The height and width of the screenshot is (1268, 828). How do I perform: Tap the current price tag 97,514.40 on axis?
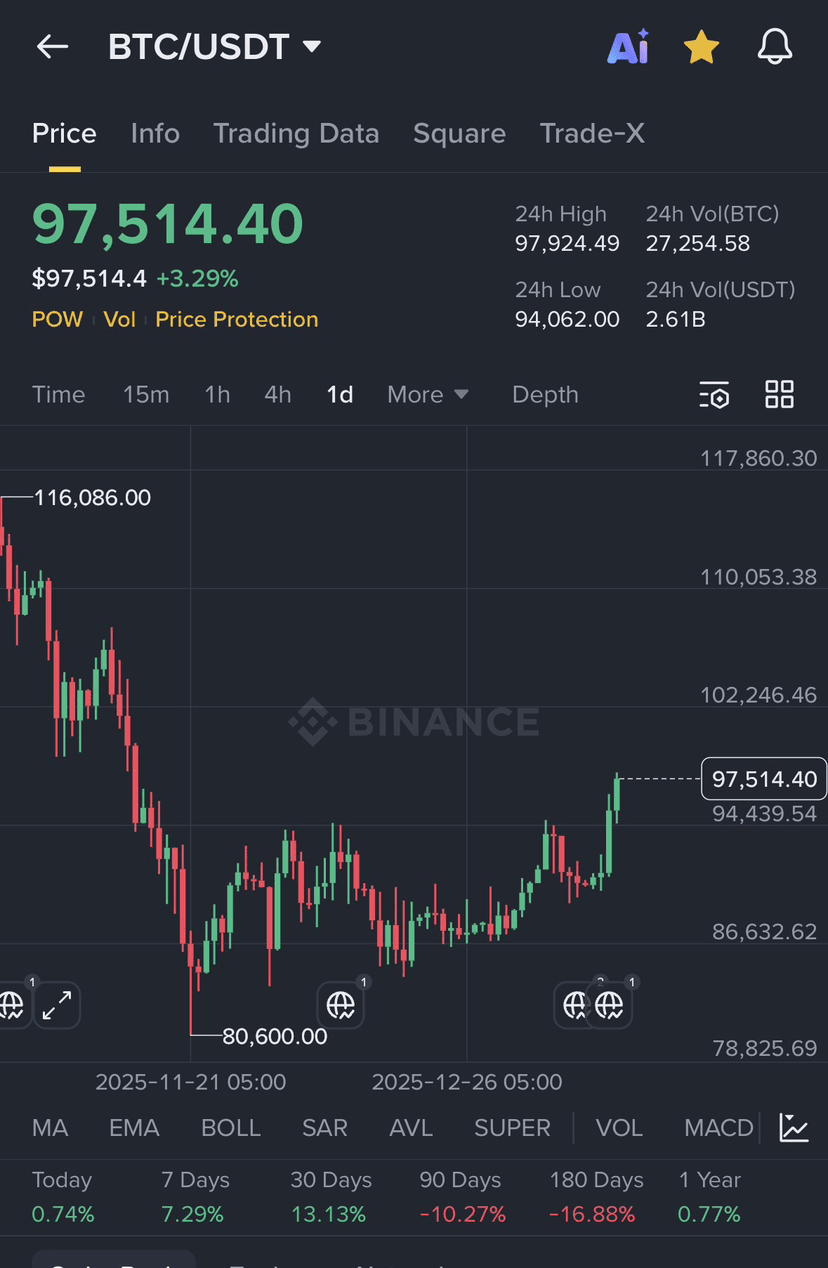tap(764, 779)
